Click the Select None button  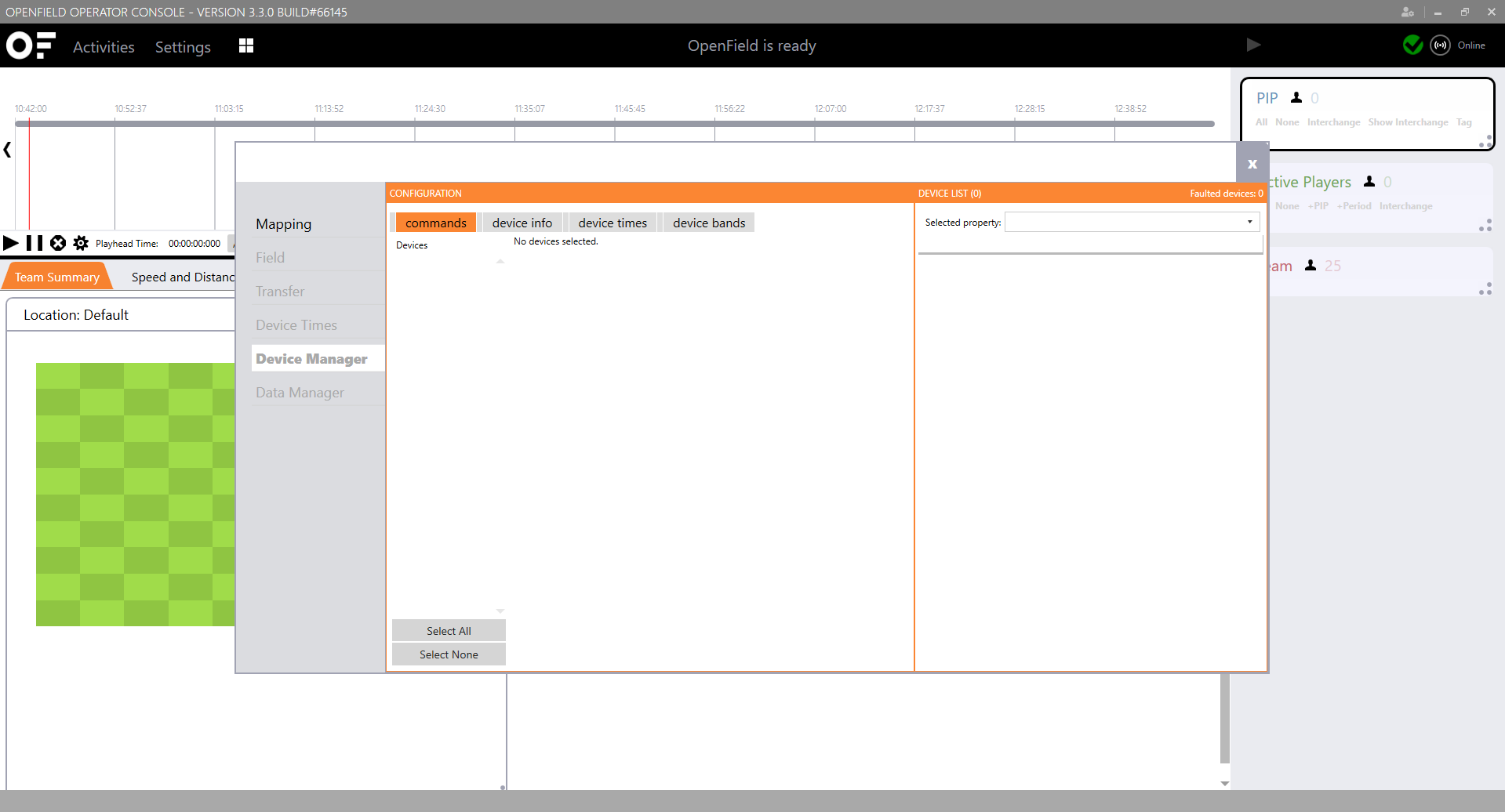tap(449, 654)
